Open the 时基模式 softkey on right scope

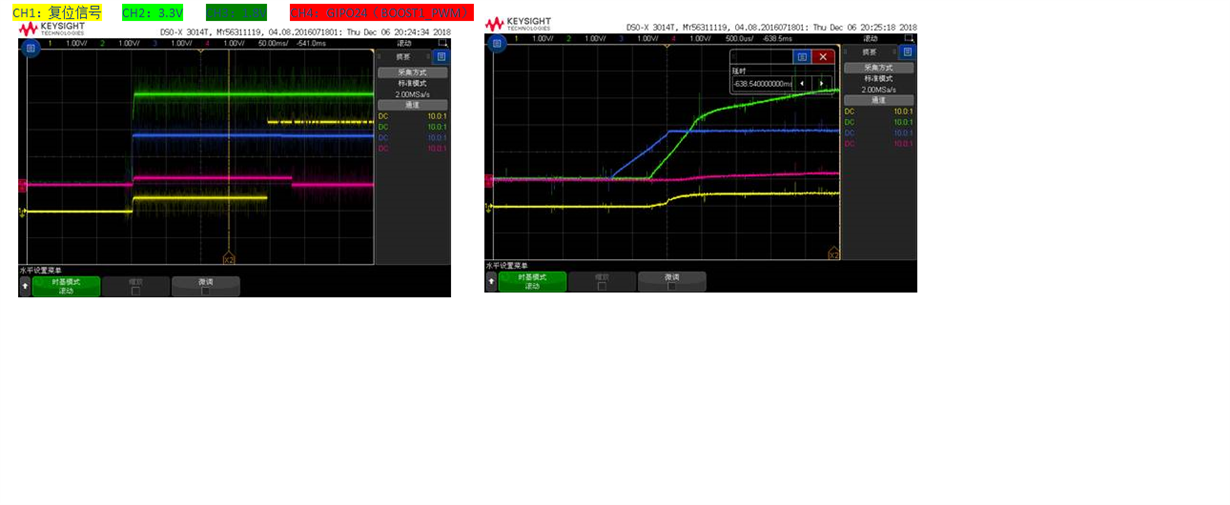pos(533,282)
